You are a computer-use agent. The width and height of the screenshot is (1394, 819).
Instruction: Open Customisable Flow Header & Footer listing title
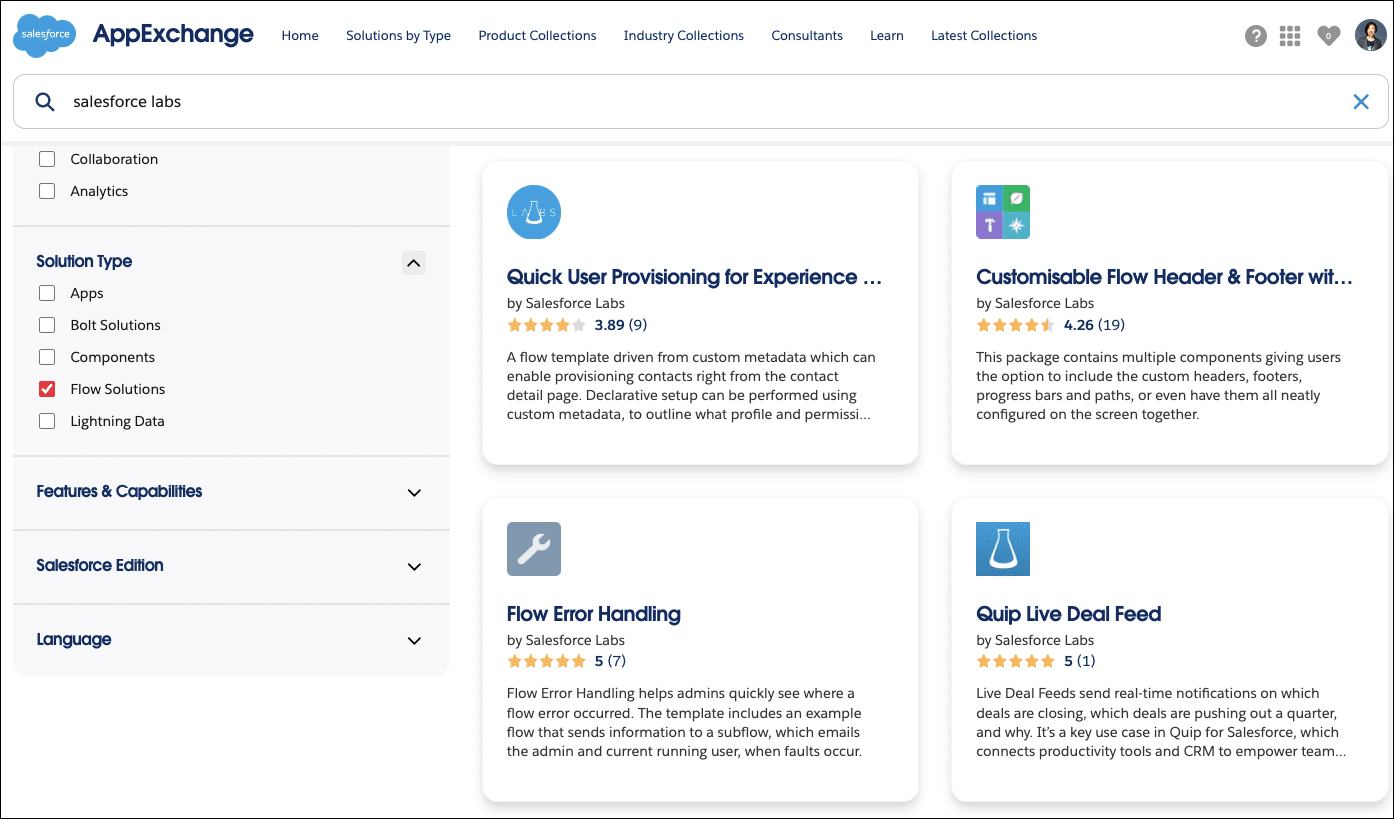[1164, 277]
